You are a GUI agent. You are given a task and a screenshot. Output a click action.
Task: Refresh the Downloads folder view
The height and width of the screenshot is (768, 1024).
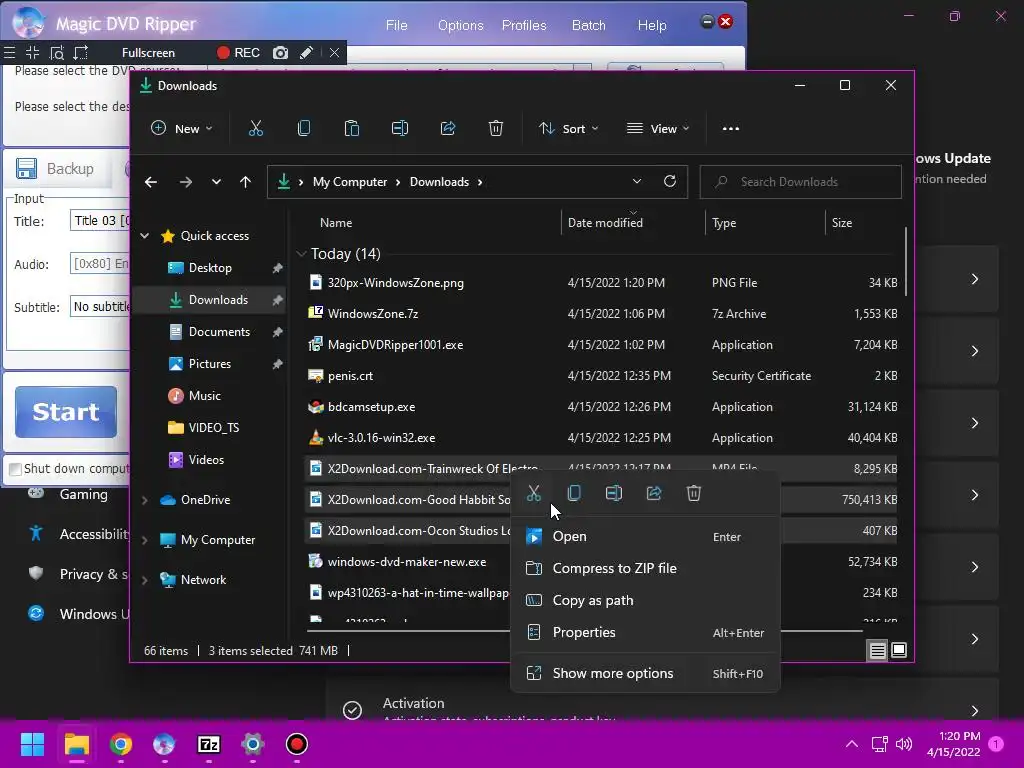coord(669,182)
